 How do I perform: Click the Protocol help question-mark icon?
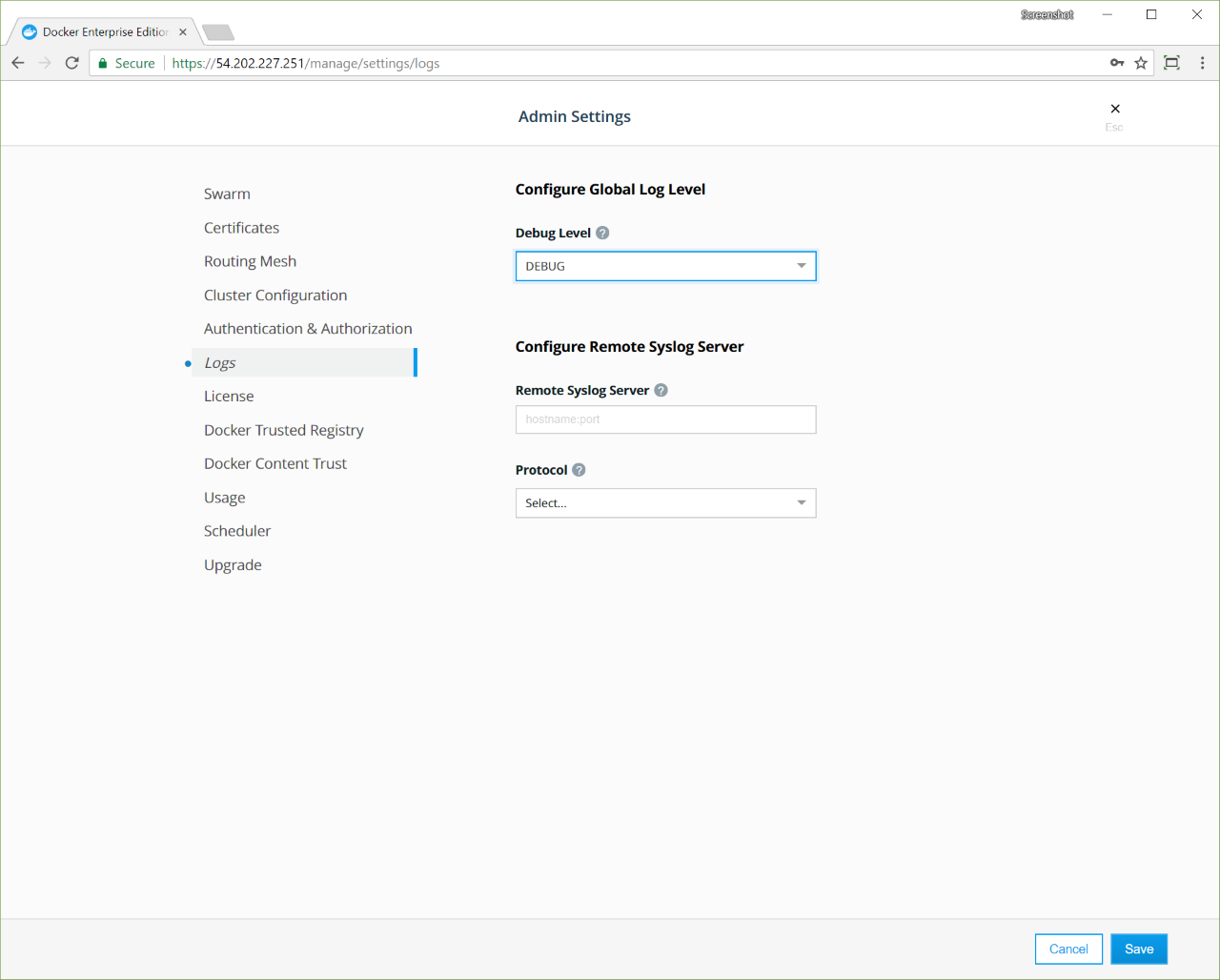pyautogui.click(x=579, y=470)
